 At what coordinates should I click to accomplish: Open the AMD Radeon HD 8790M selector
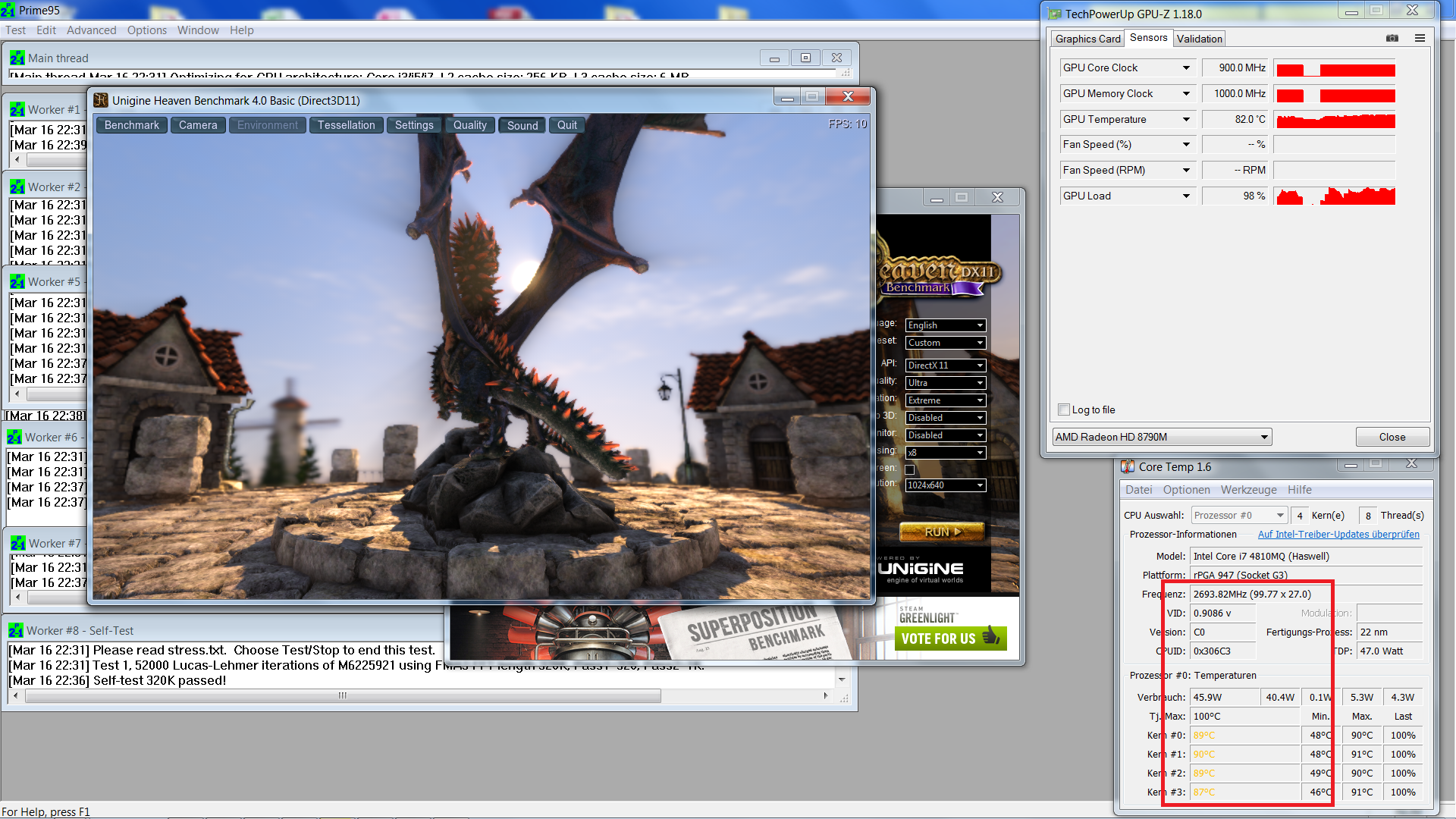[1264, 437]
